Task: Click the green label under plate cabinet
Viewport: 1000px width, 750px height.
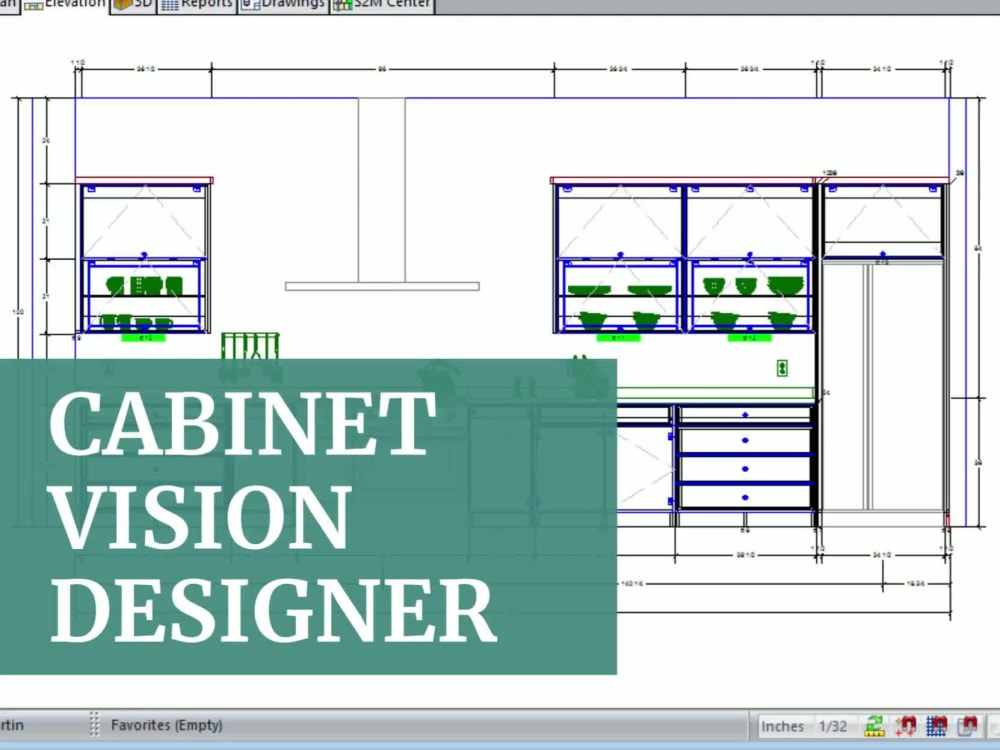Action: [618, 338]
